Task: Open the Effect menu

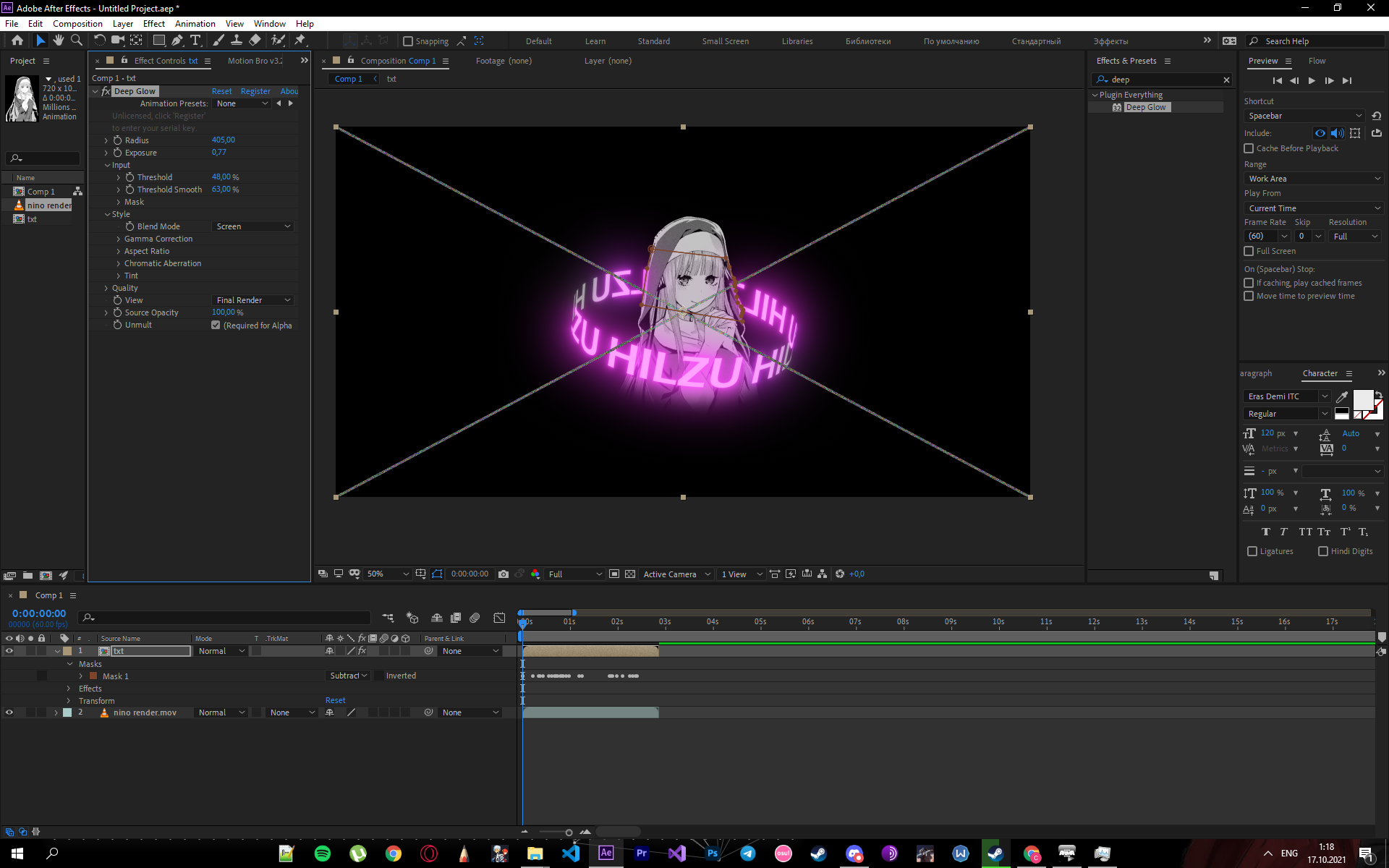Action: tap(154, 24)
